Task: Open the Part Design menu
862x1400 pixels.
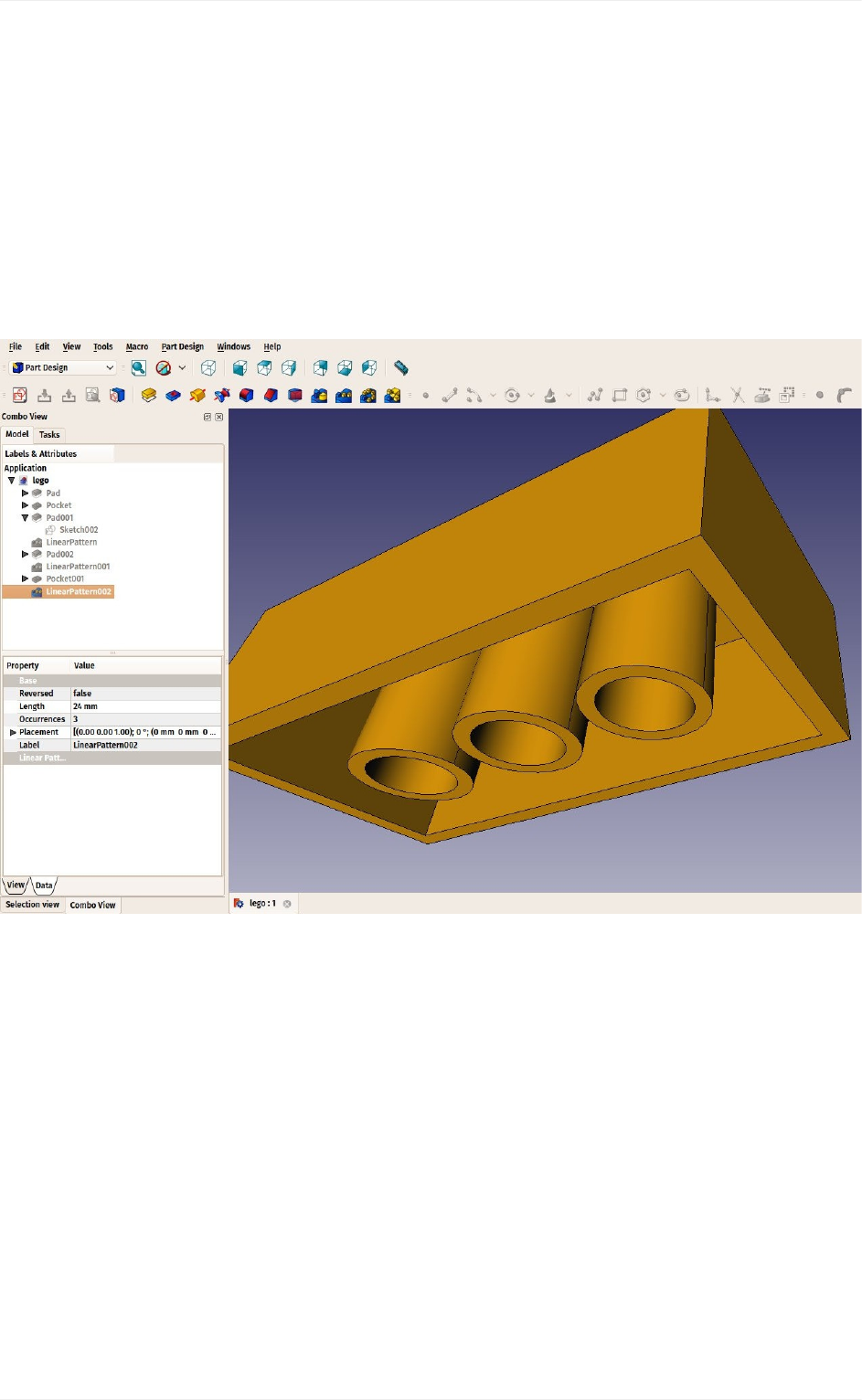Action: pos(183,347)
